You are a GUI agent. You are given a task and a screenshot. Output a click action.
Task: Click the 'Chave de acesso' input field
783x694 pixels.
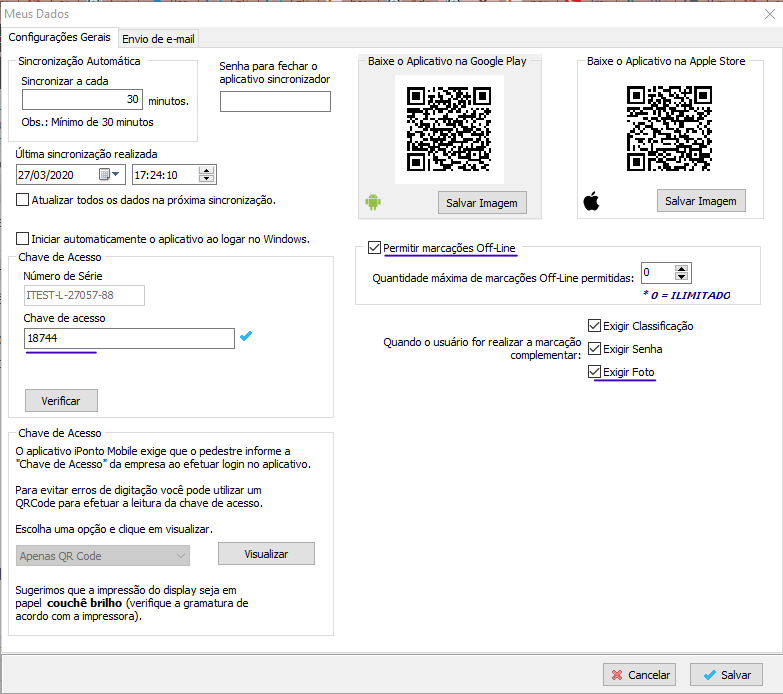pyautogui.click(x=129, y=339)
